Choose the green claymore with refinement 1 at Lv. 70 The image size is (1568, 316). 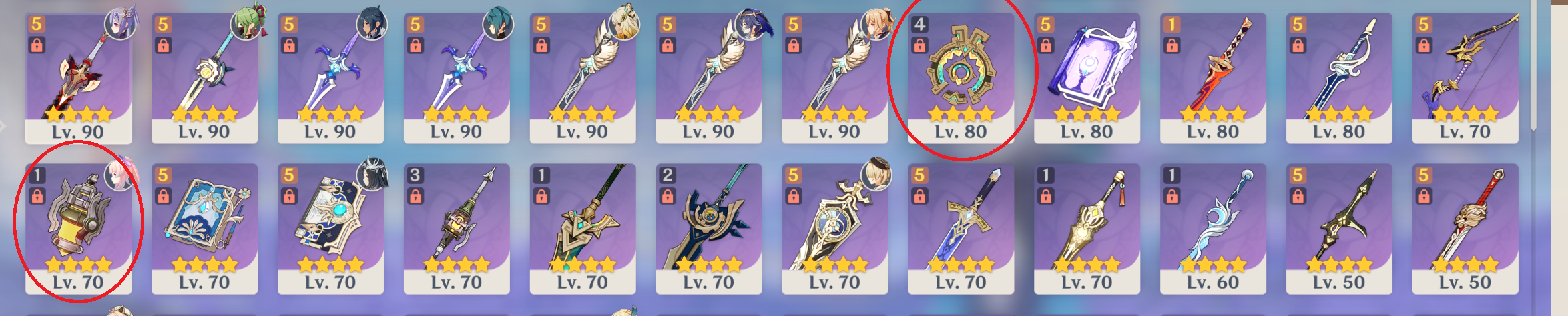click(x=583, y=229)
